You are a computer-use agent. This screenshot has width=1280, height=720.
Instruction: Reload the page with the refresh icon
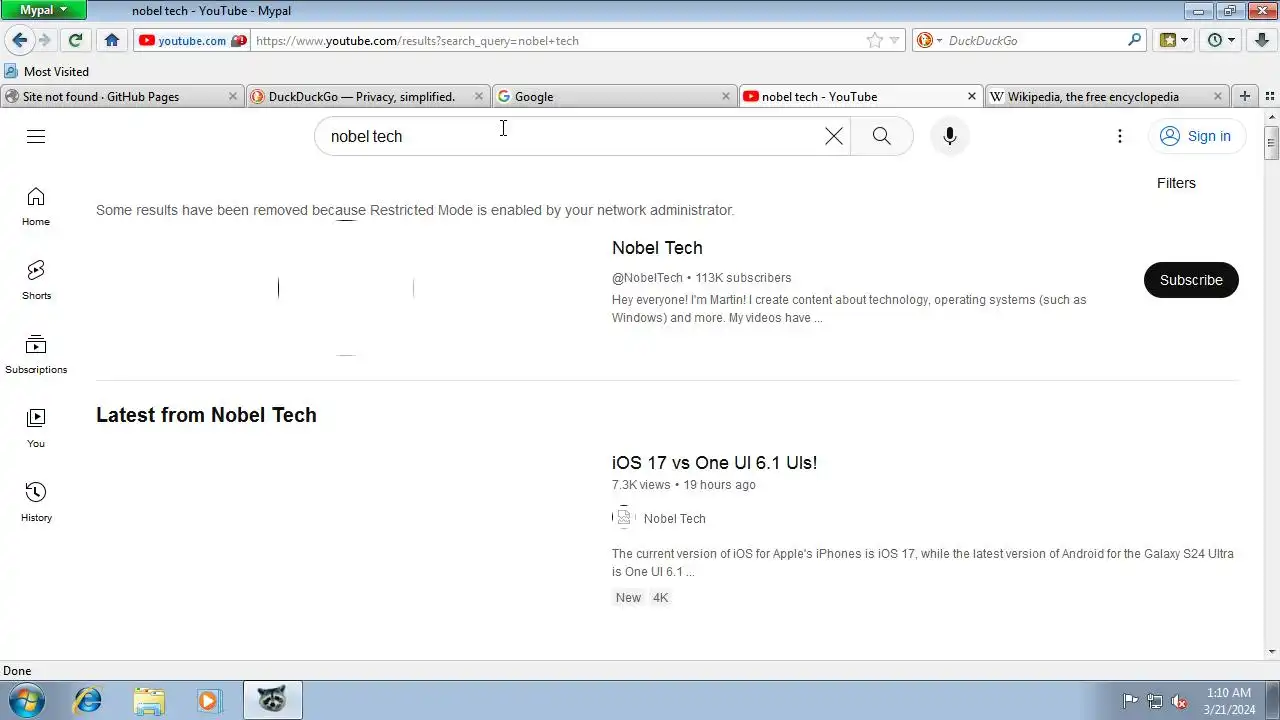coord(75,40)
